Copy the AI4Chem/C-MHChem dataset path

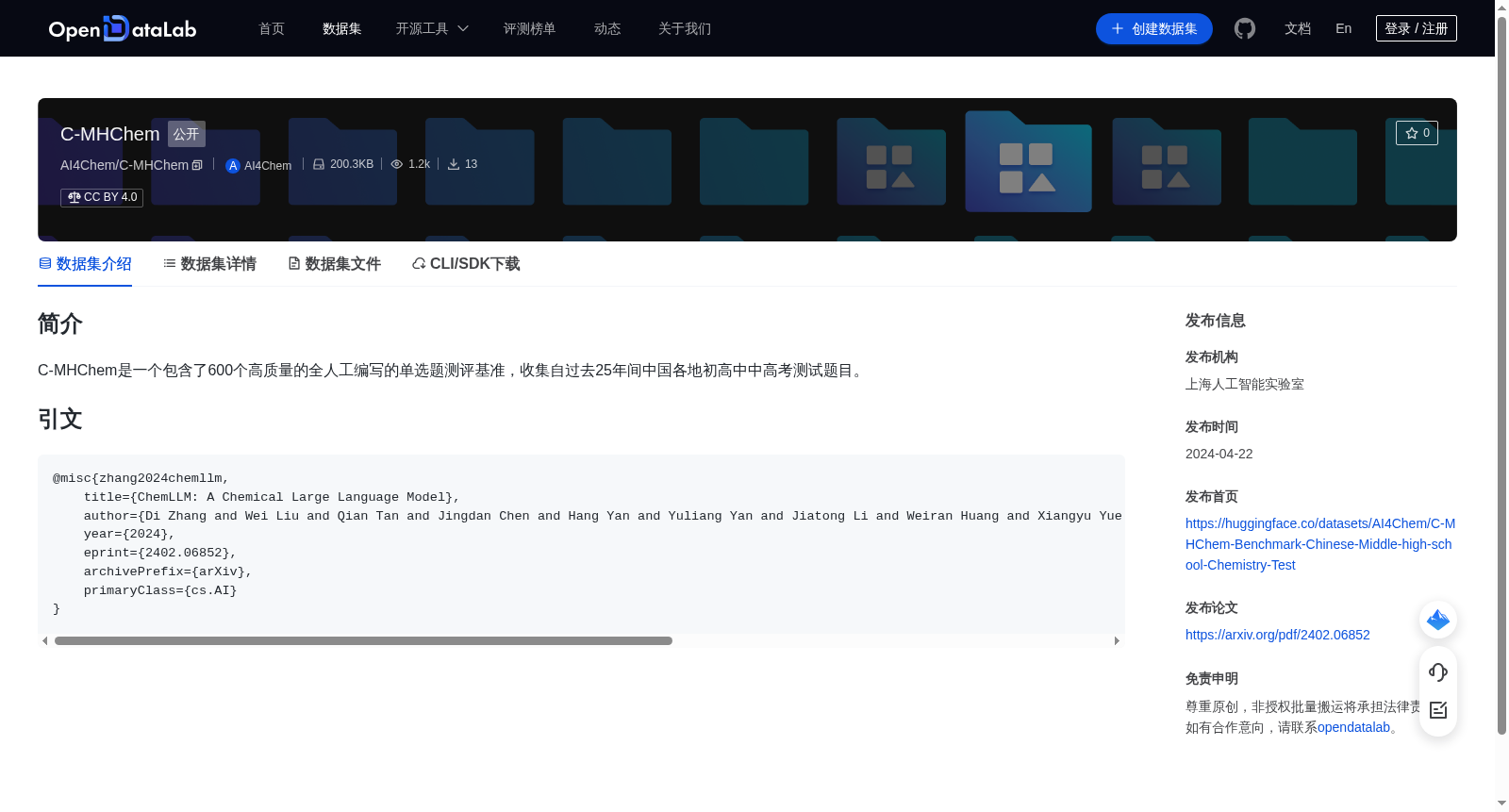(197, 165)
